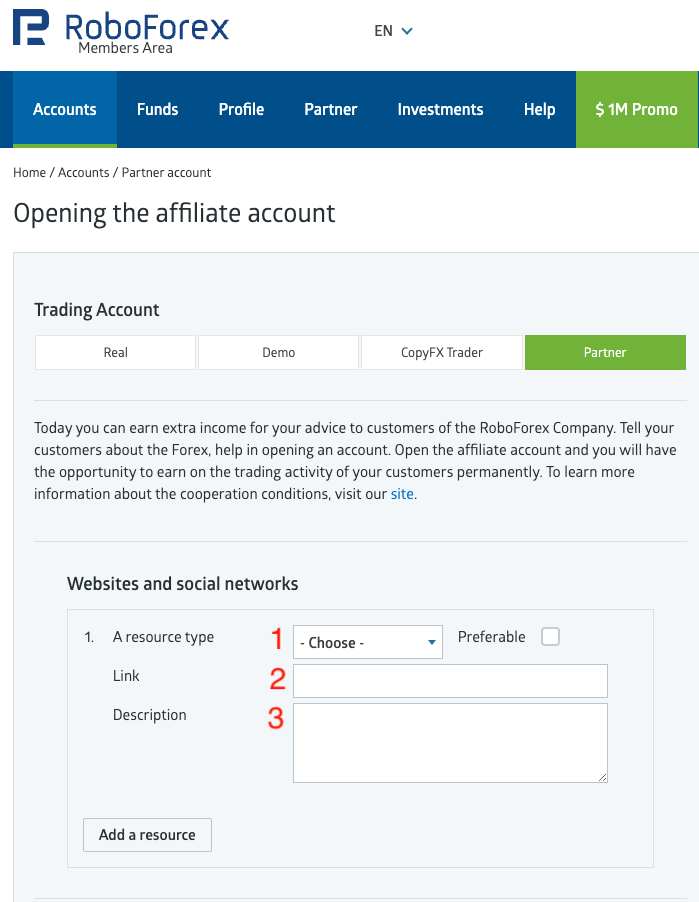699x902 pixels.
Task: Click the Accounts breadcrumb link
Action: click(x=83, y=173)
